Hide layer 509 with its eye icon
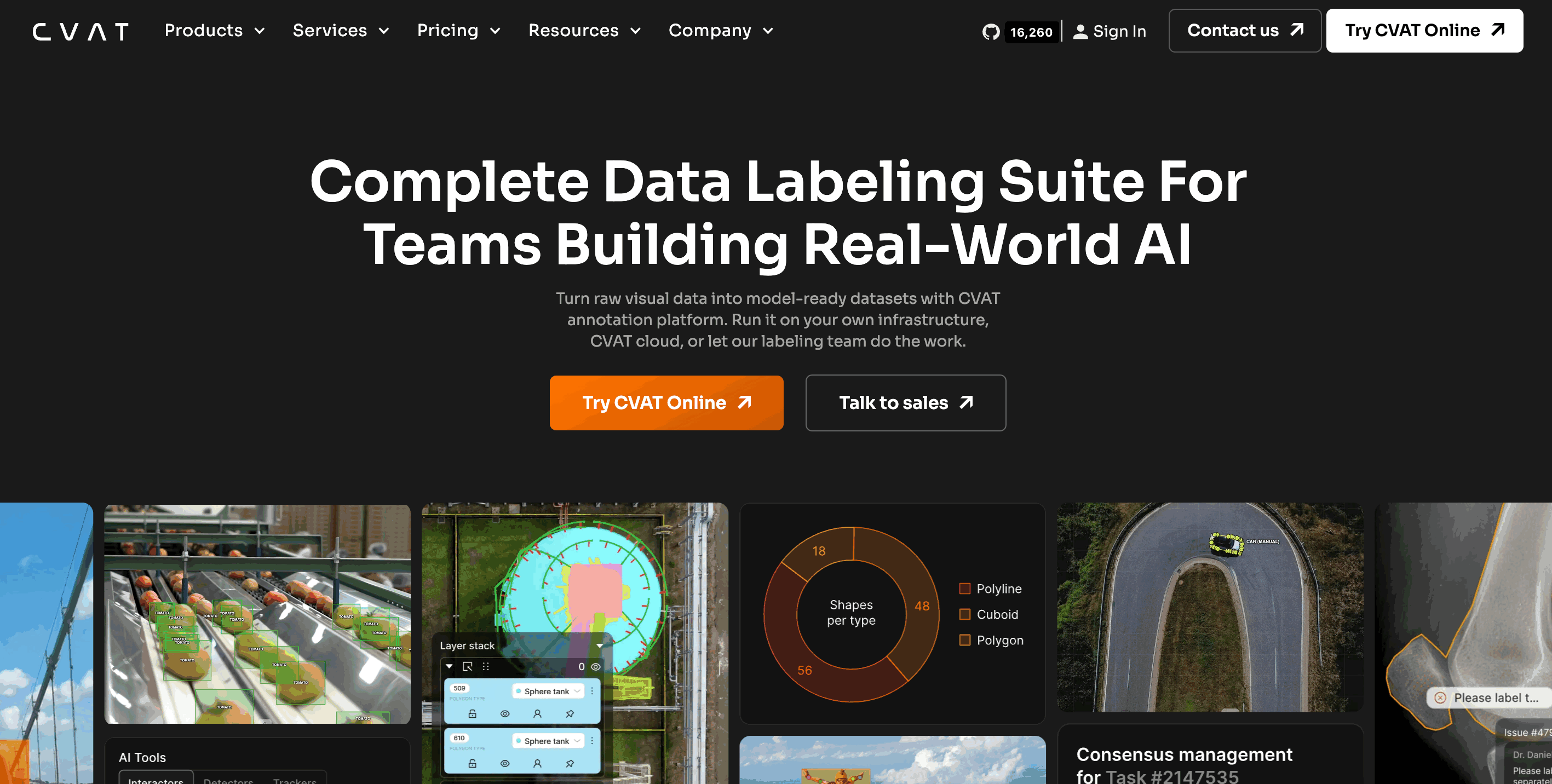The width and height of the screenshot is (1552, 784). [x=505, y=713]
